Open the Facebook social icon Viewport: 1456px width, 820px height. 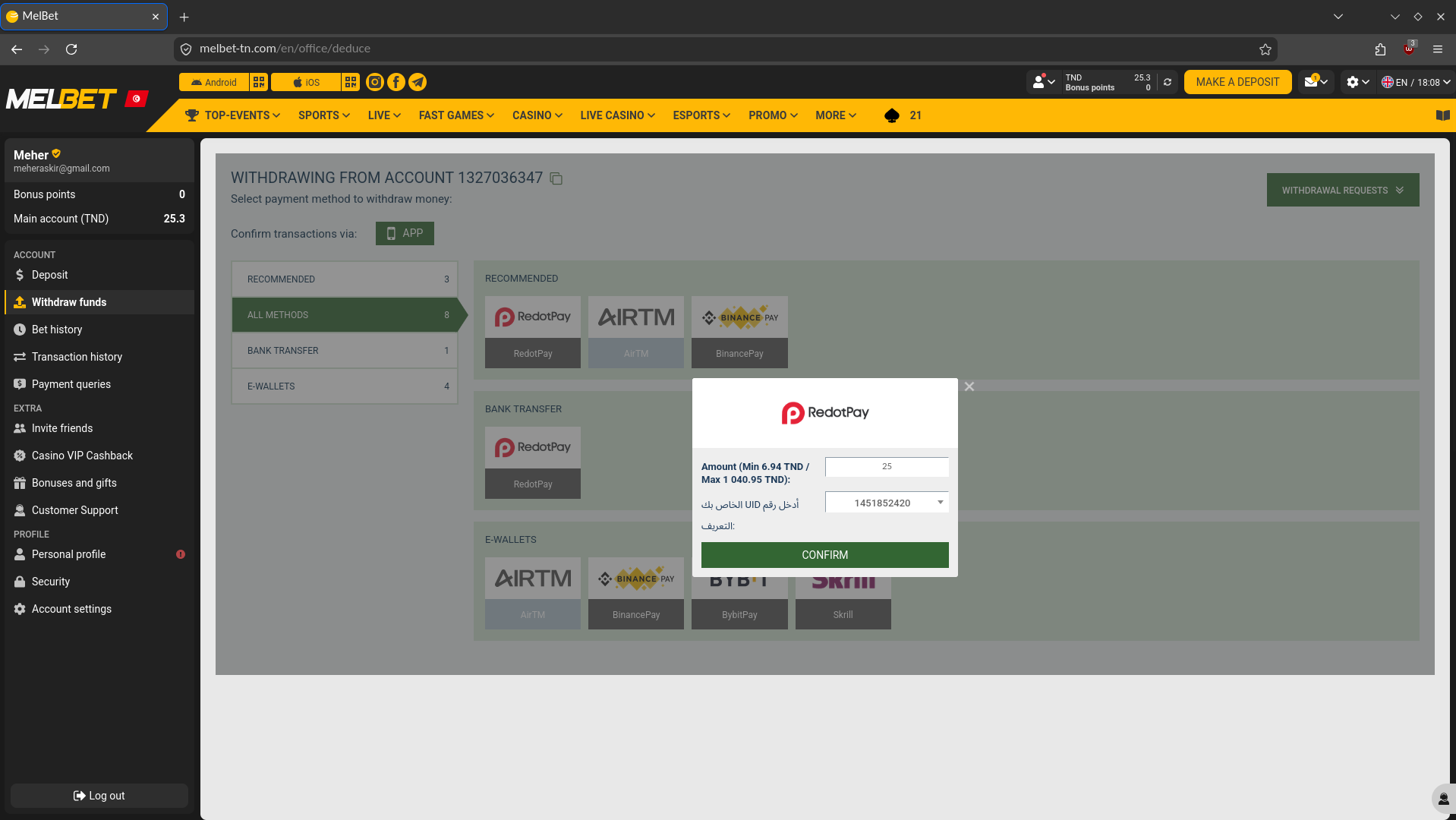click(396, 82)
